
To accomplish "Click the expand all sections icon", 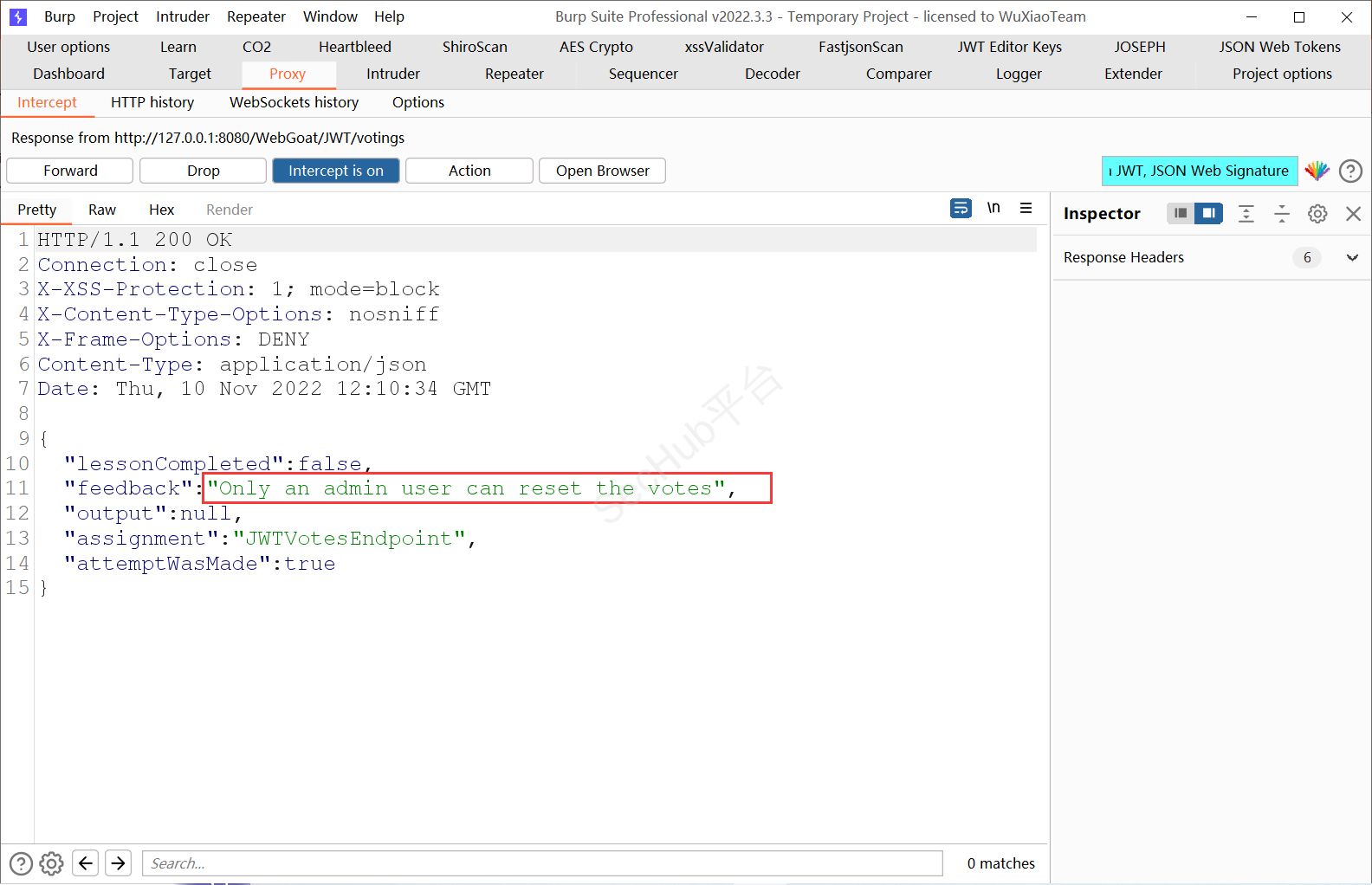I will 1246,214.
